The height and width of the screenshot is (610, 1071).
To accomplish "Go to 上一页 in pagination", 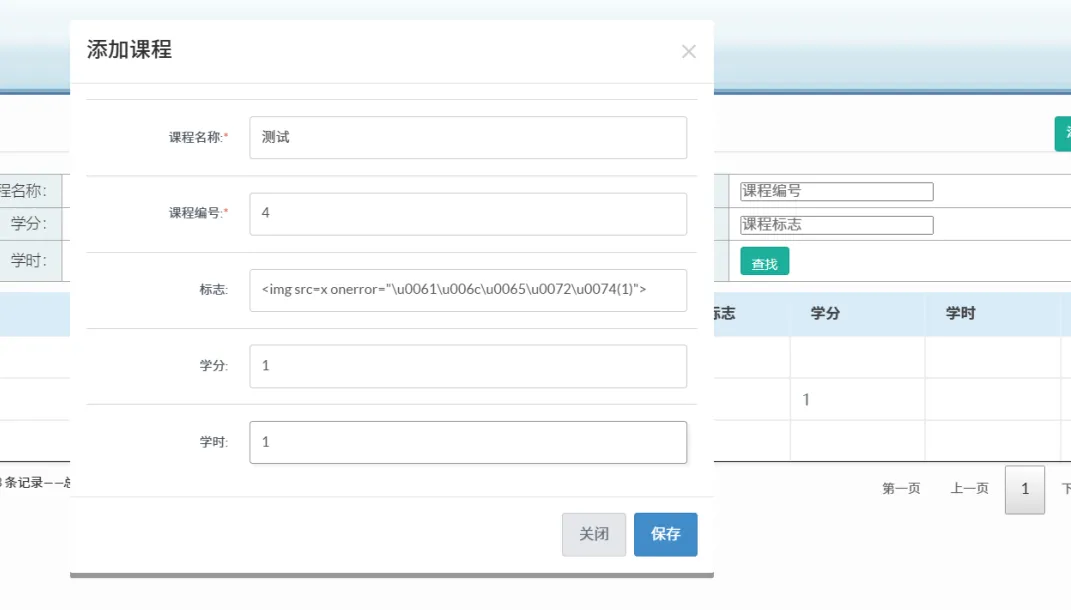I will point(969,488).
